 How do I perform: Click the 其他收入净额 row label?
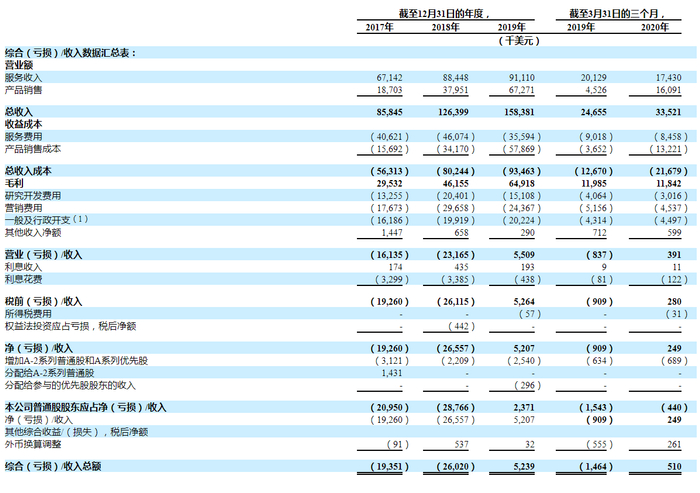point(33,233)
